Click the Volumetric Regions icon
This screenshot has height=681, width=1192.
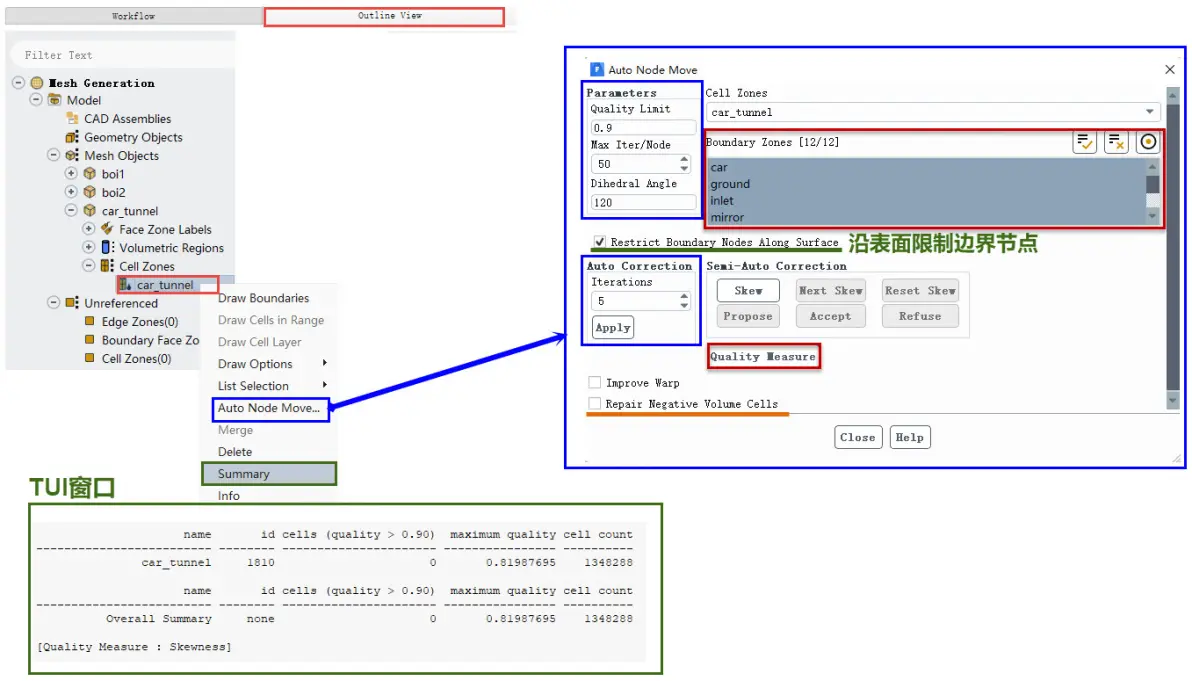pyautogui.click(x=107, y=247)
